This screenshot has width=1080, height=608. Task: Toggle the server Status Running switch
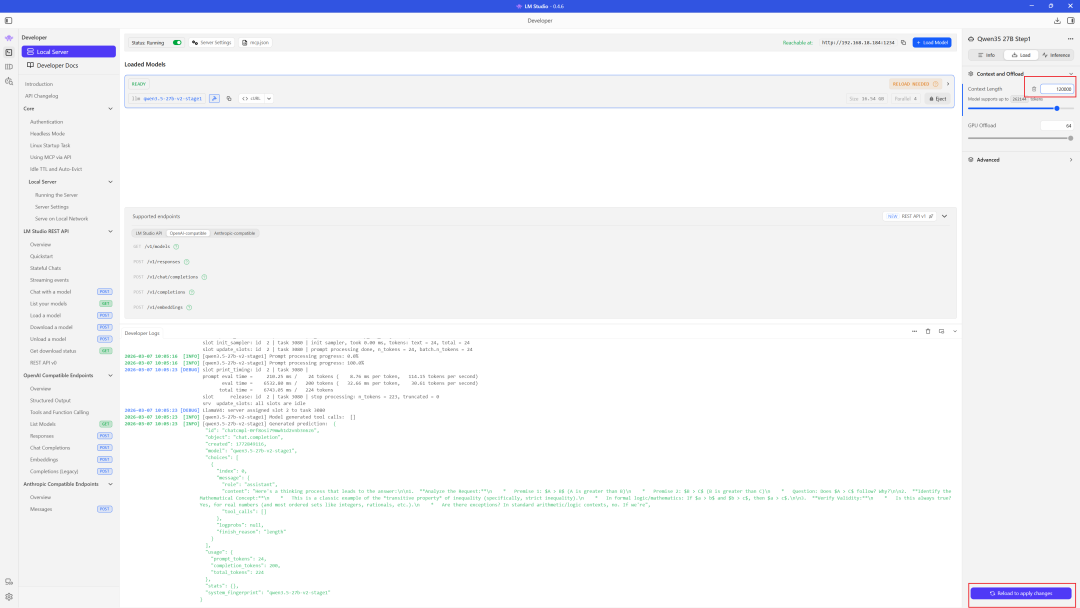click(177, 43)
